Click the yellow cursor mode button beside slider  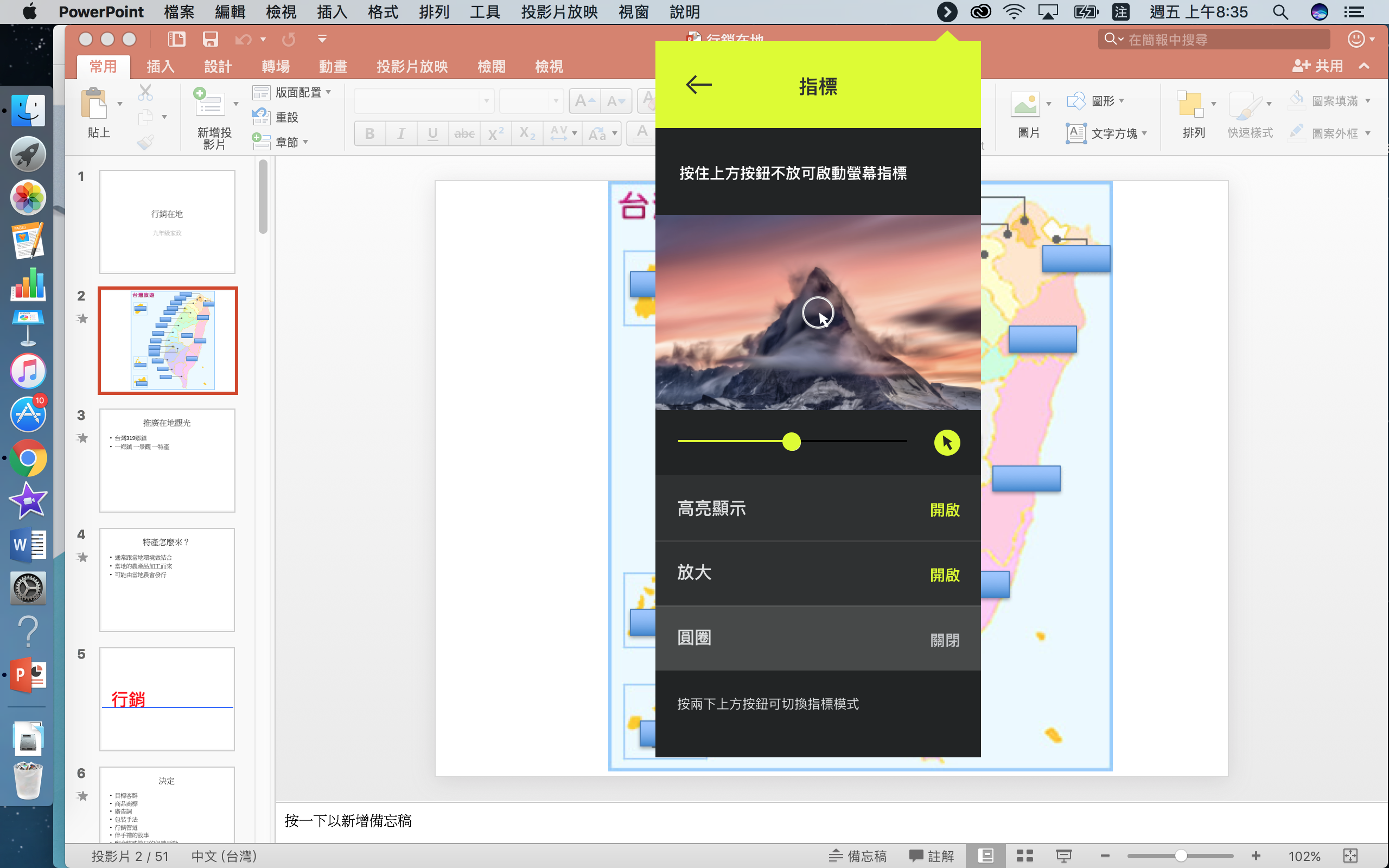click(x=946, y=443)
